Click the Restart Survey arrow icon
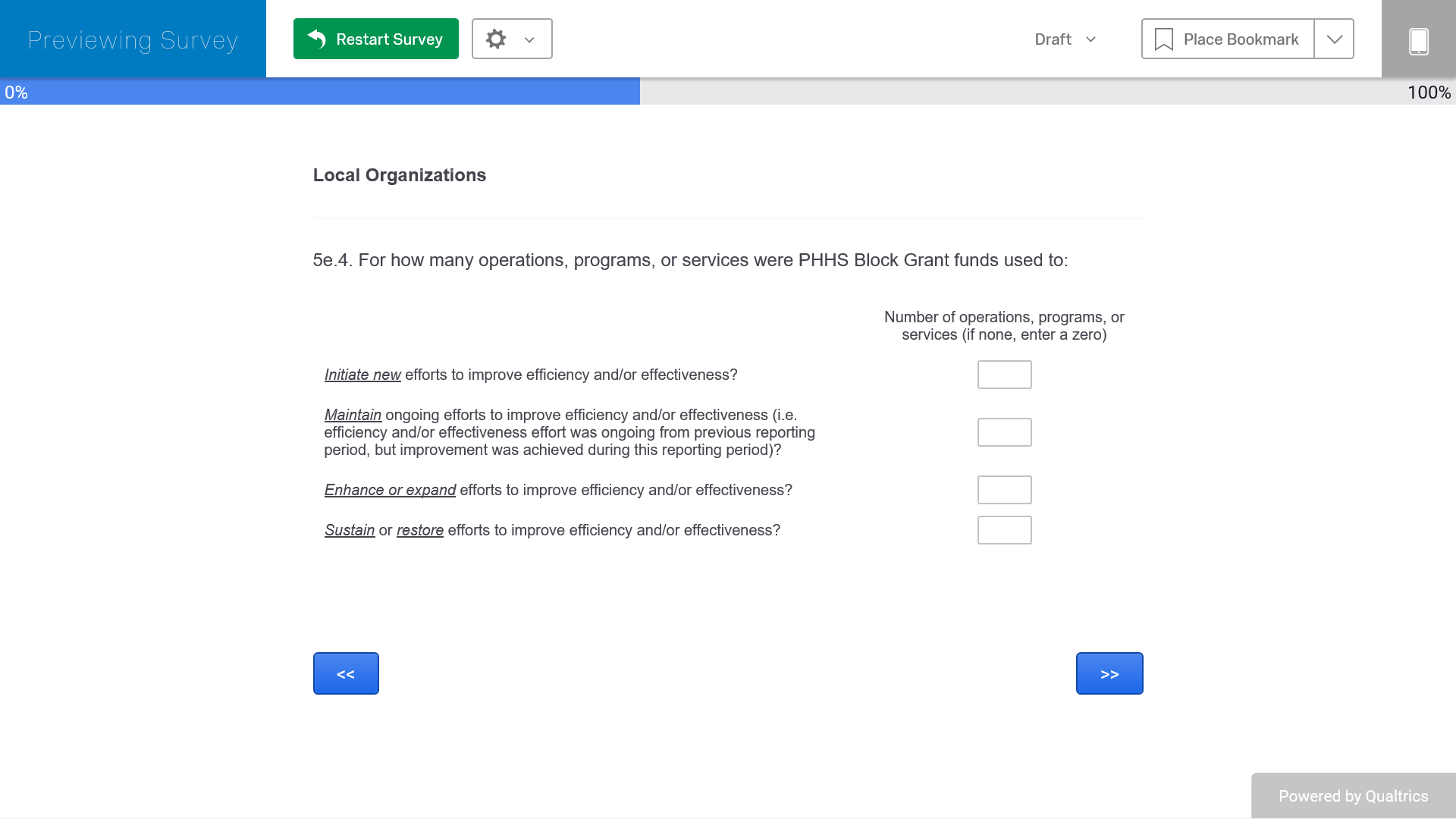This screenshot has height=819, width=1456. 317,39
